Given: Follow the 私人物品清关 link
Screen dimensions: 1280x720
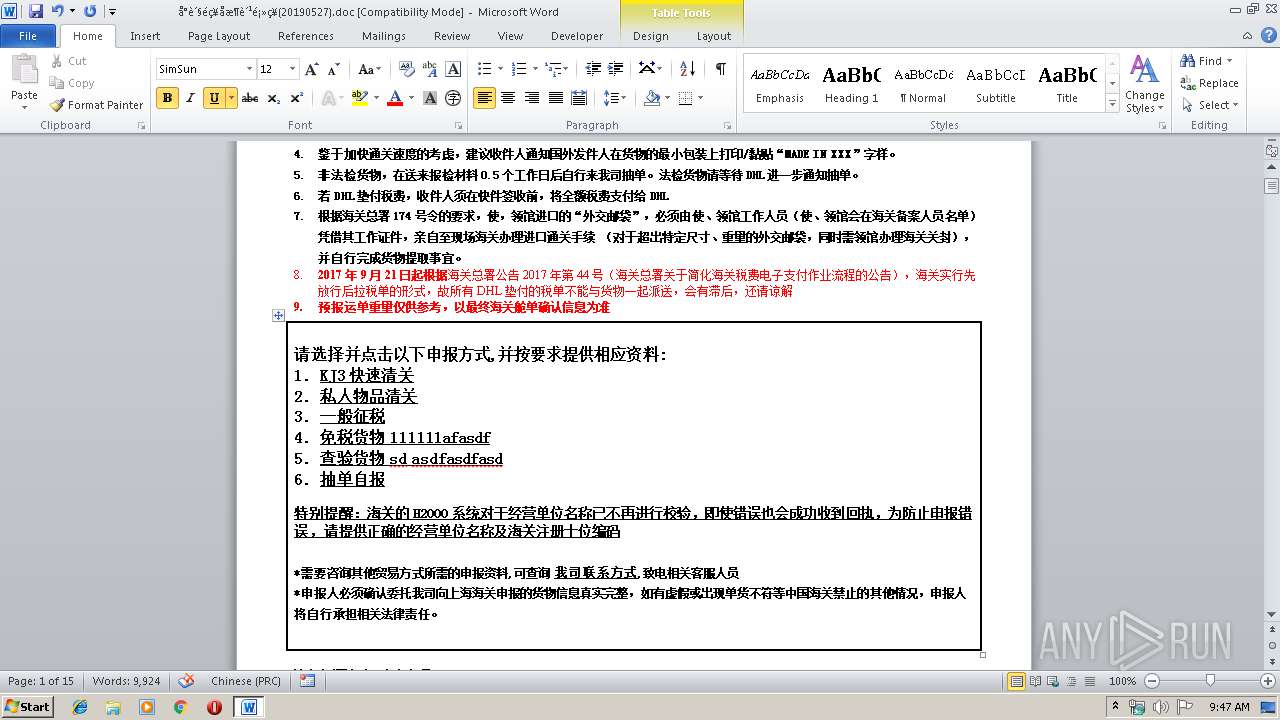Looking at the screenshot, I should click(x=369, y=397).
